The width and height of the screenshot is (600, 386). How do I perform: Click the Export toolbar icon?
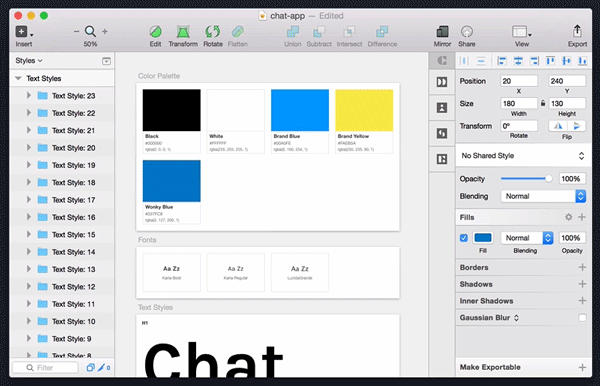point(577,32)
